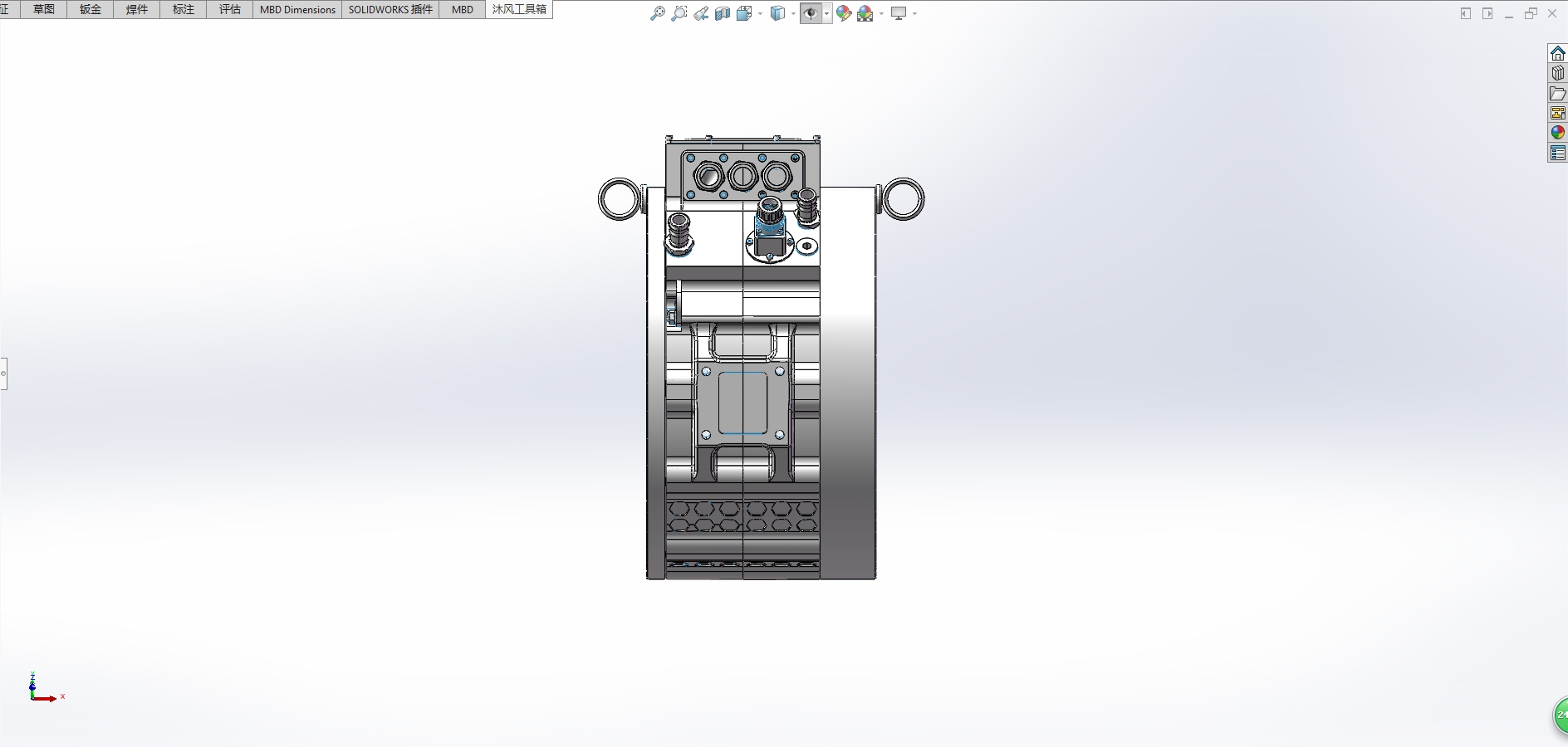Restore down the document window

1531,13
